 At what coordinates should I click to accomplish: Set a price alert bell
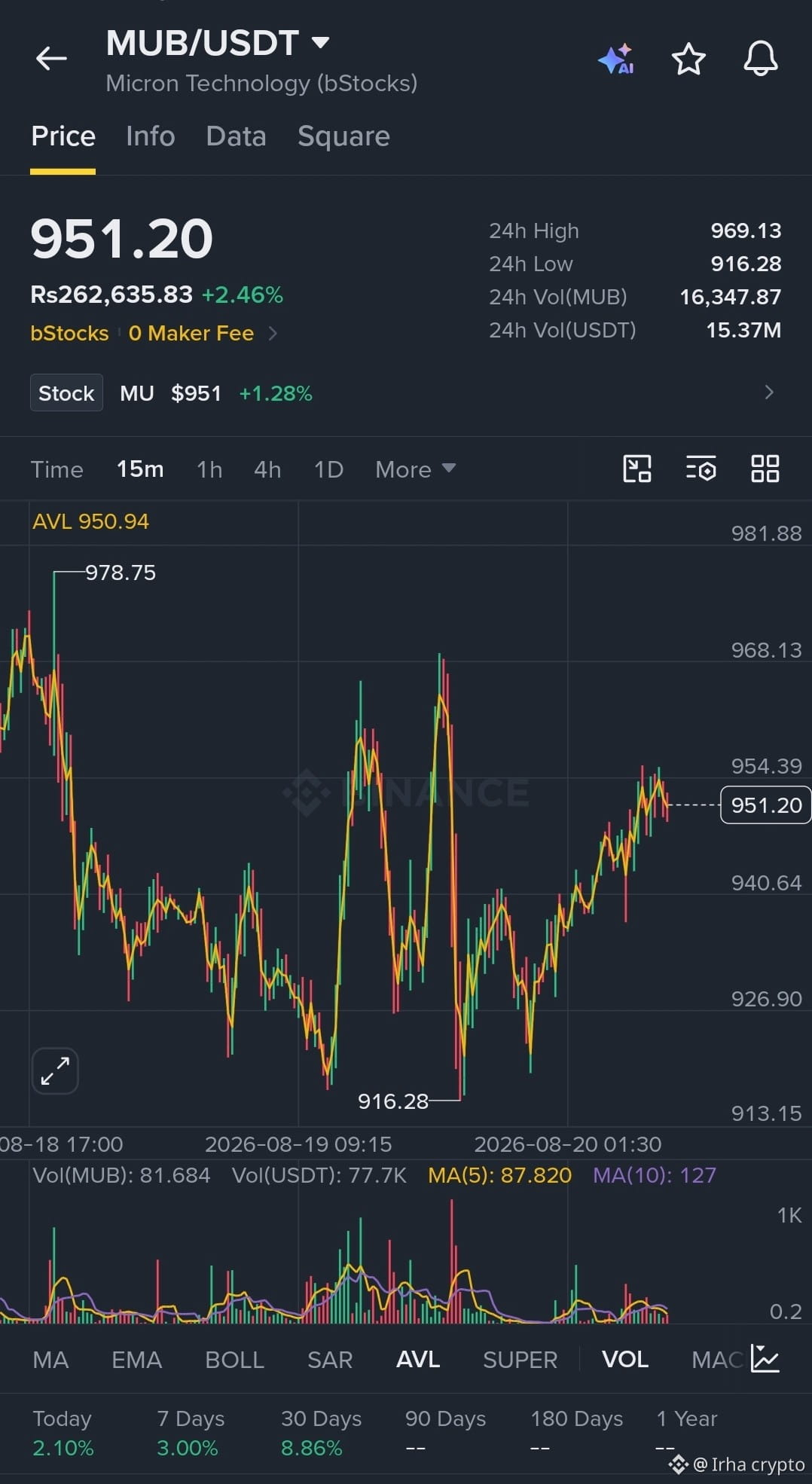tap(761, 59)
